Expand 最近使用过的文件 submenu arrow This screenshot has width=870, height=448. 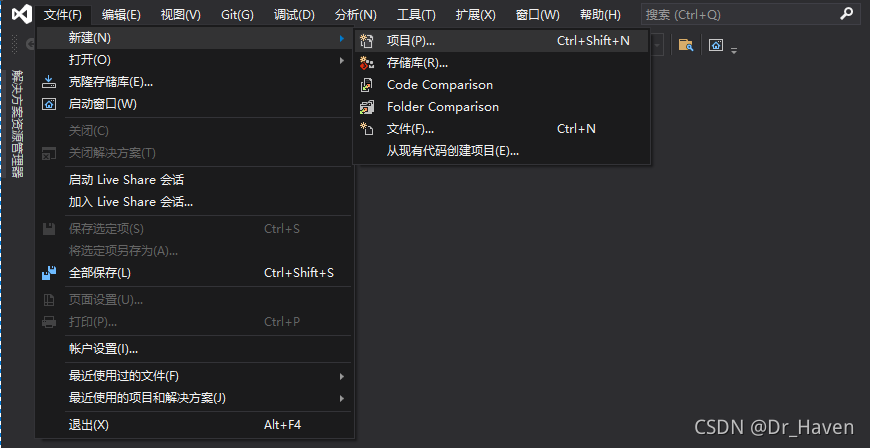click(342, 376)
